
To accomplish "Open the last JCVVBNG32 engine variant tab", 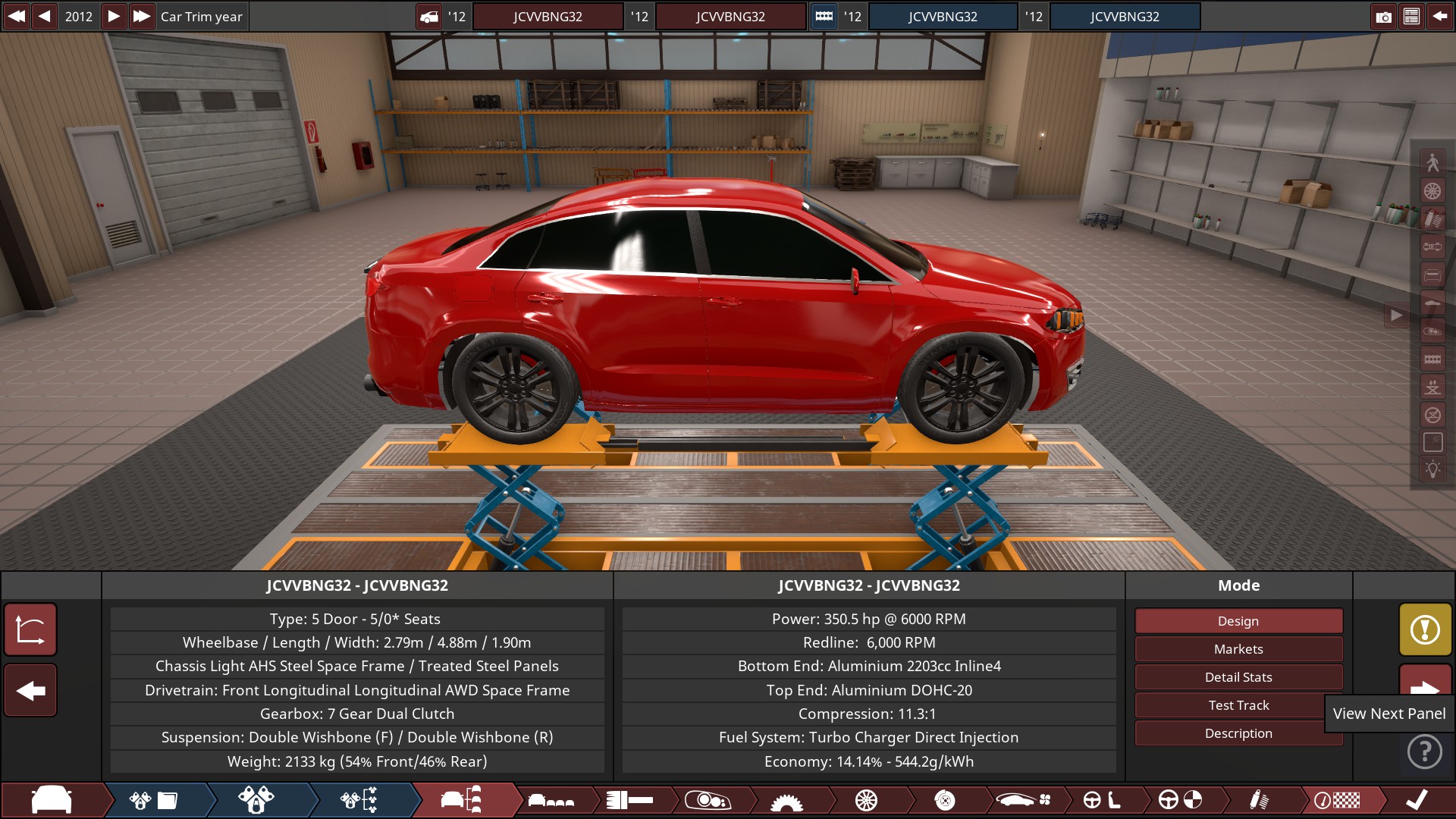I will (x=1125, y=17).
